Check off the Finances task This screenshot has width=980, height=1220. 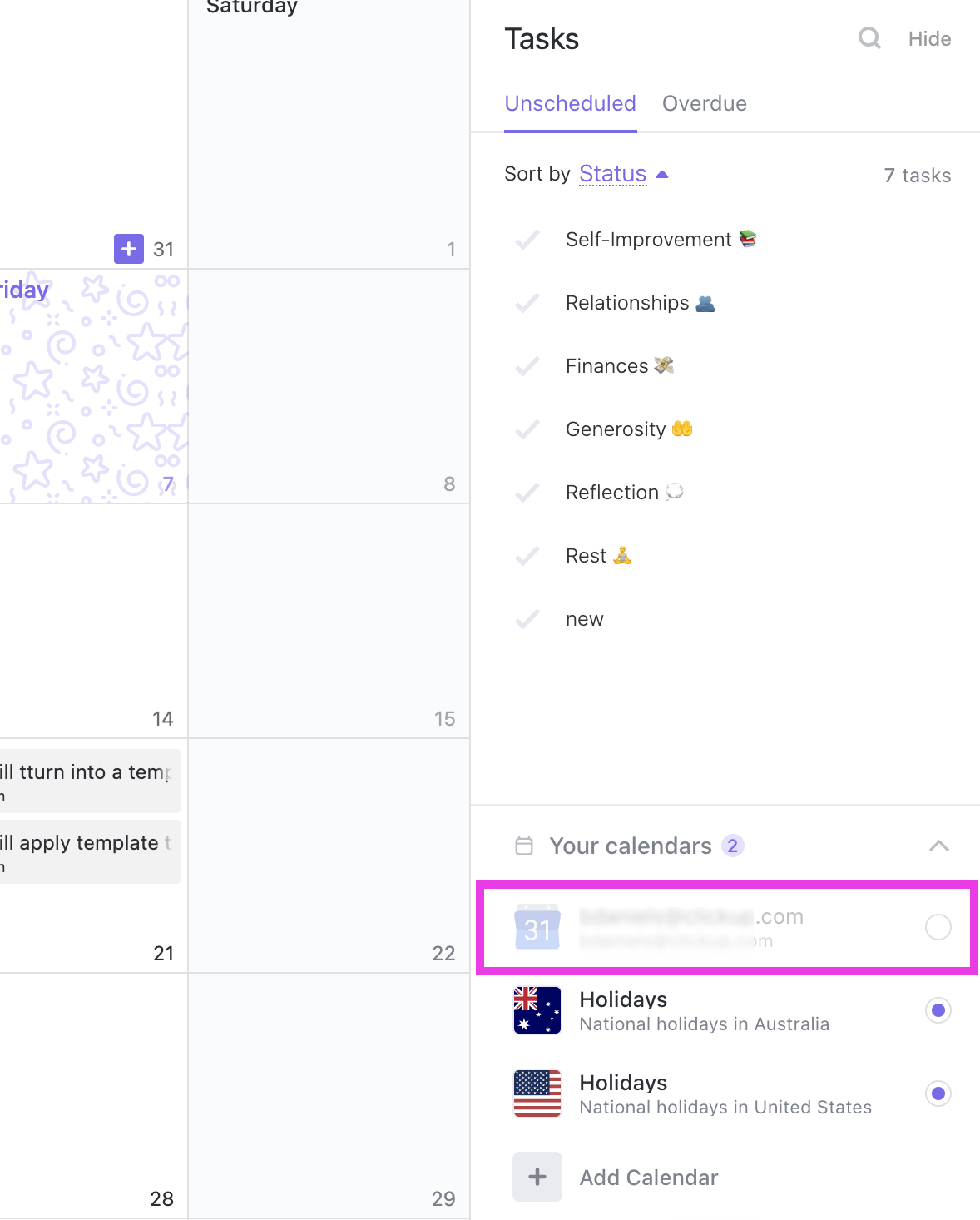527,366
